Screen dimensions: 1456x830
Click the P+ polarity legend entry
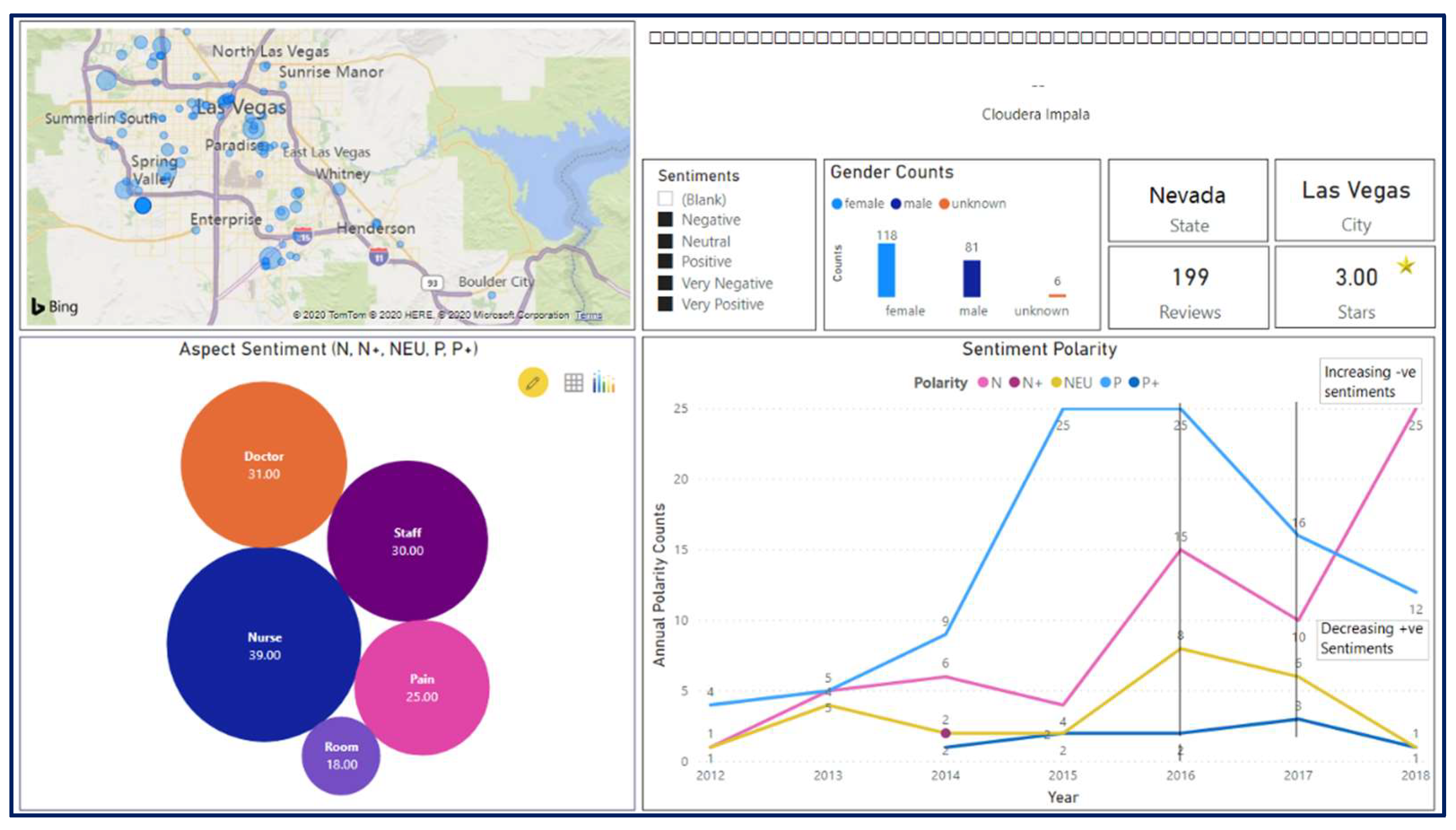[1143, 382]
